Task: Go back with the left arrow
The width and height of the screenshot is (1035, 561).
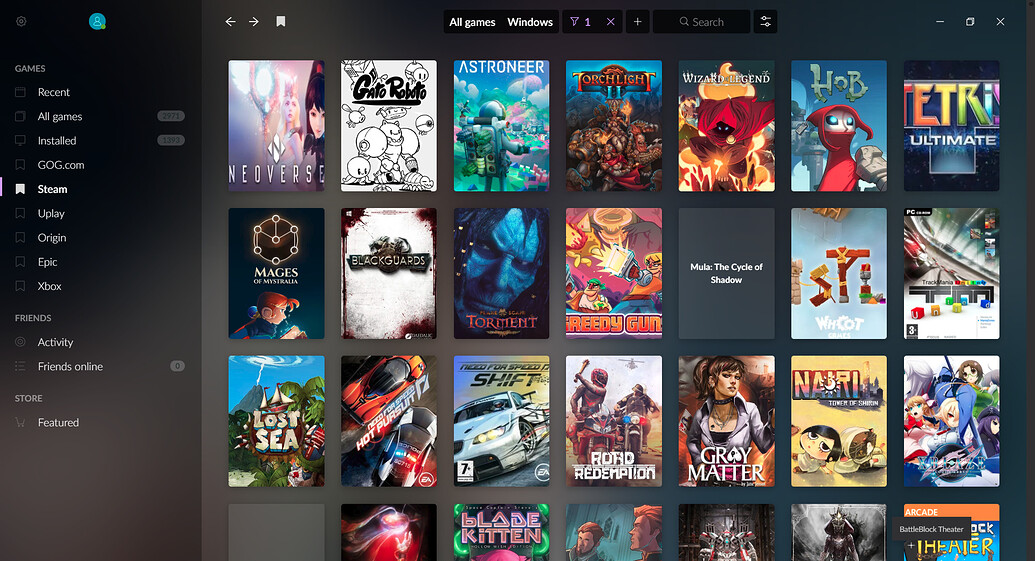Action: coord(230,22)
